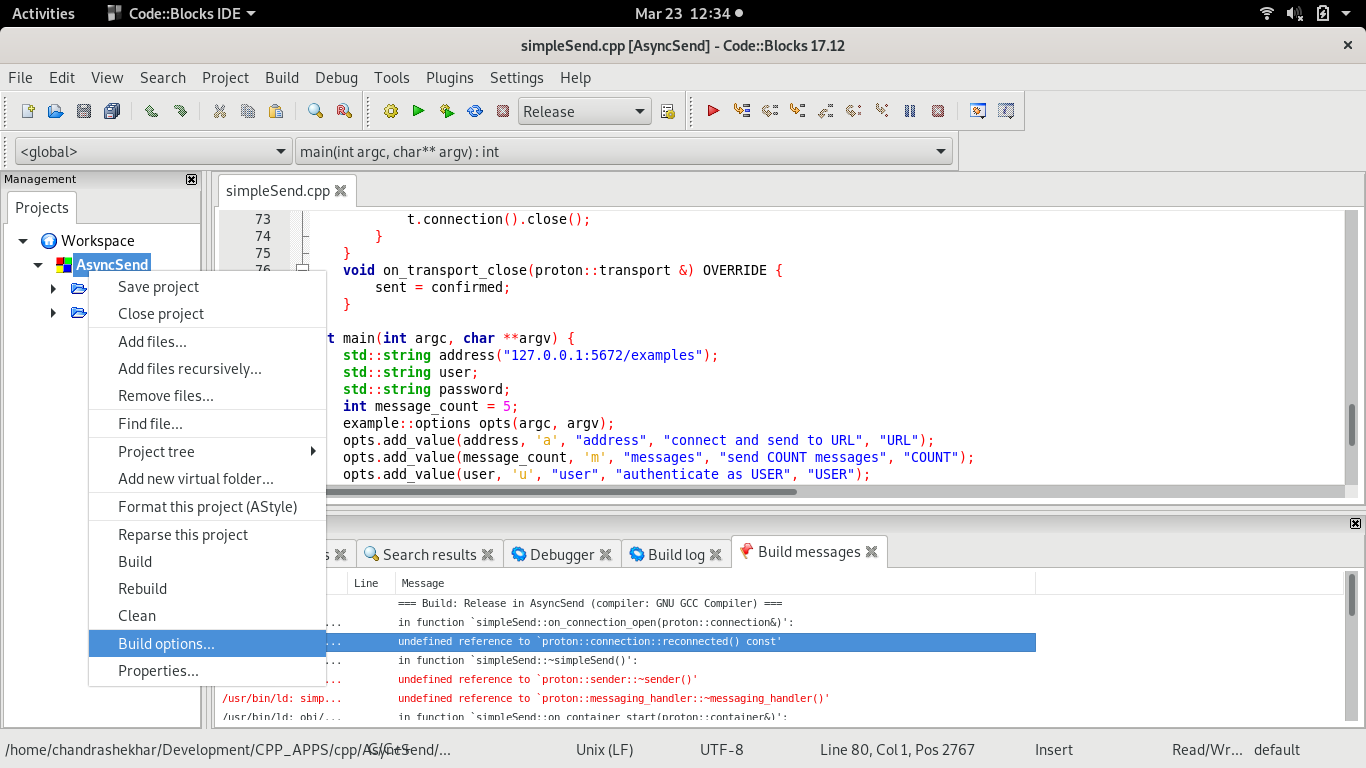Click the Save file toolbar icon
The height and width of the screenshot is (768, 1366).
coord(84,111)
